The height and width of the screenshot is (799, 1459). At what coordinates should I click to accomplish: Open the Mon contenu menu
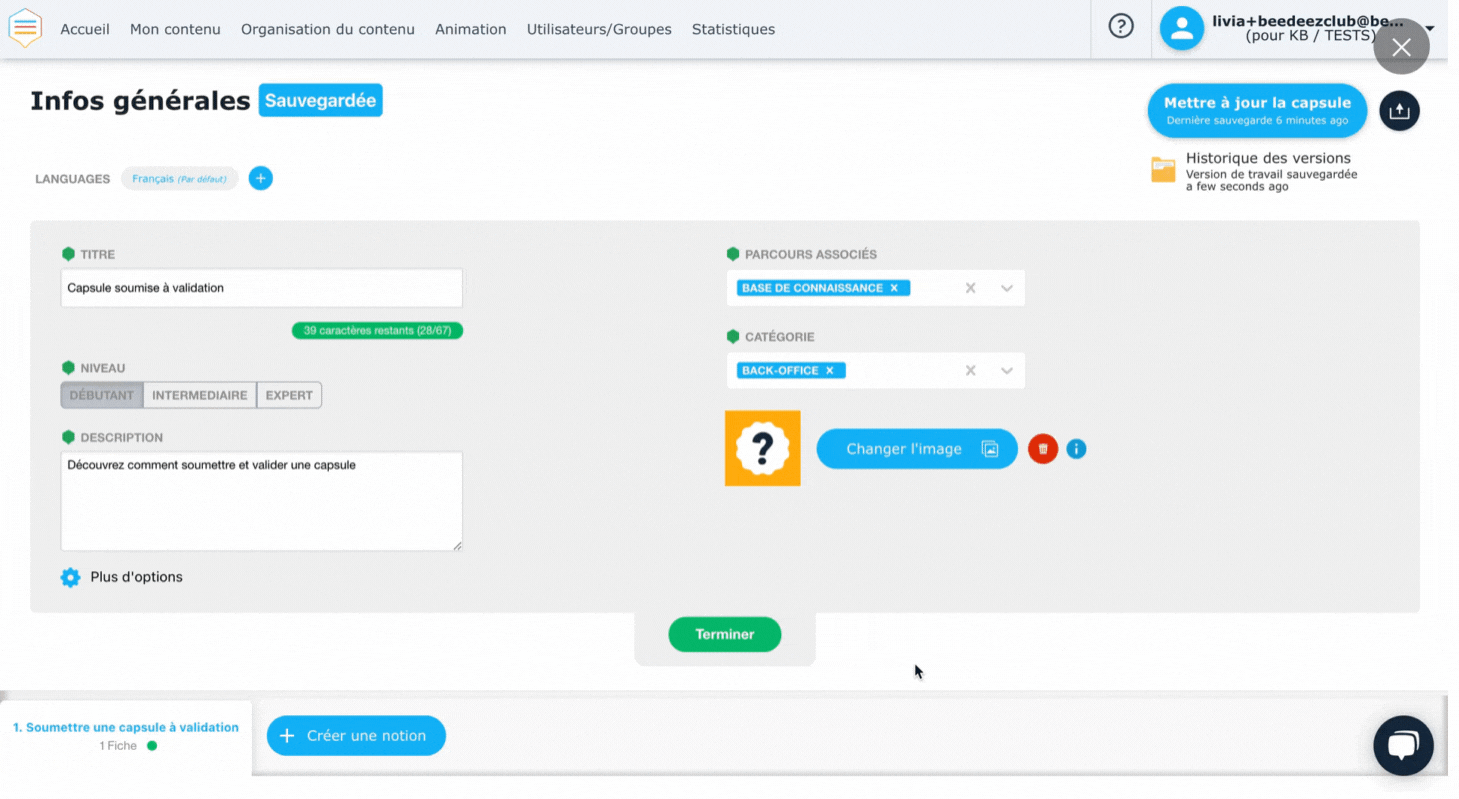point(175,29)
